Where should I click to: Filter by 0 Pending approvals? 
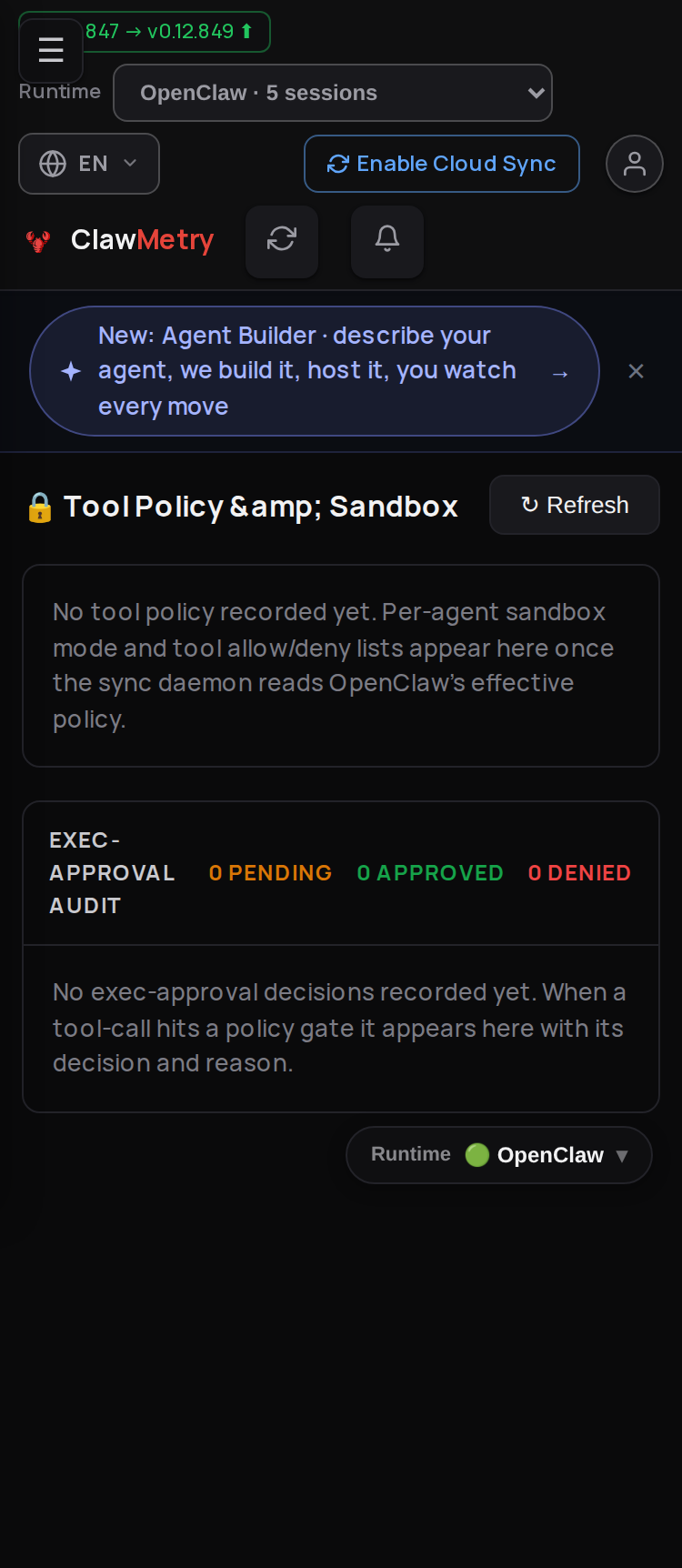[270, 873]
